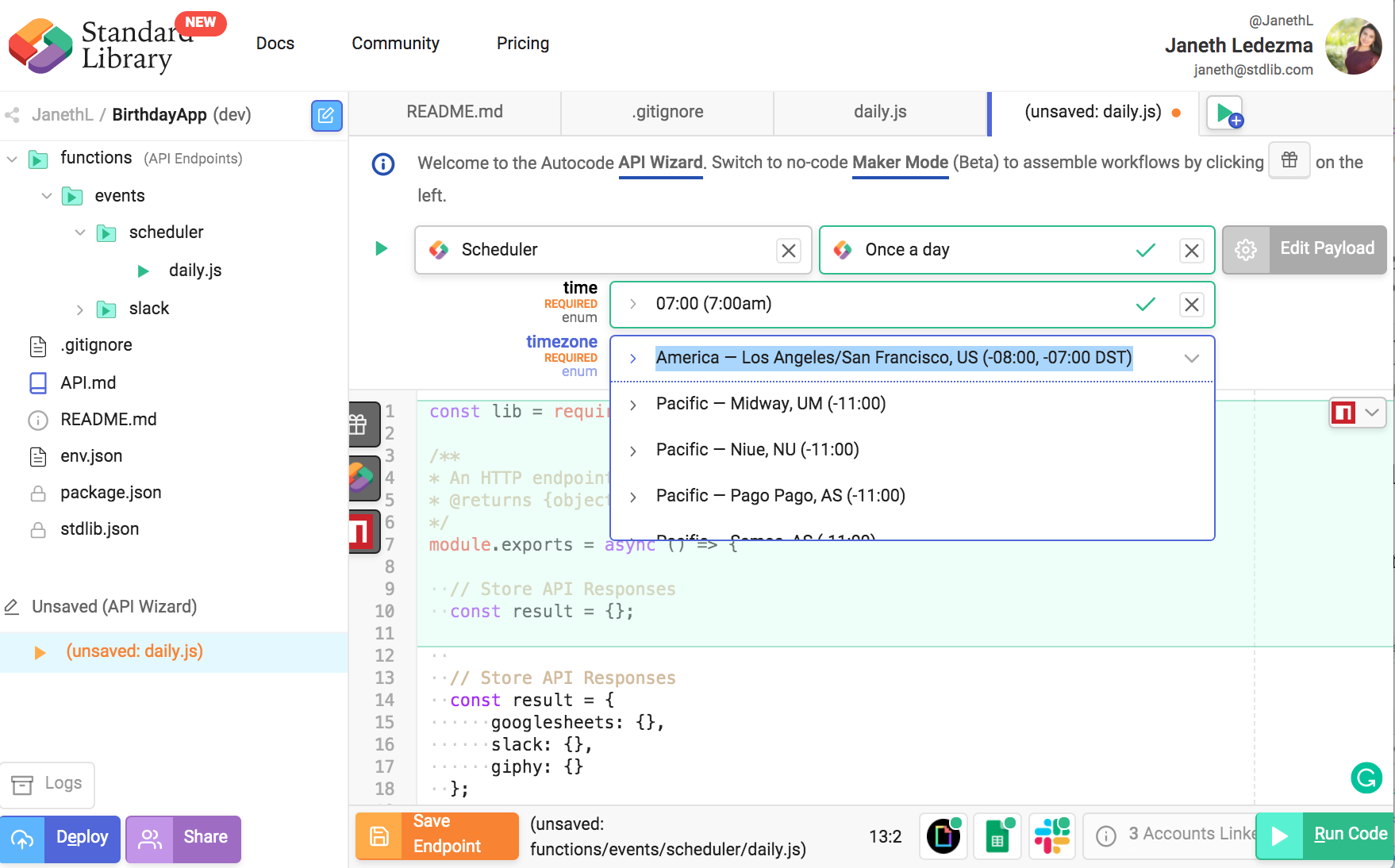Select Pacific — Midway, UM timezone
The height and width of the screenshot is (868, 1395).
tap(913, 405)
